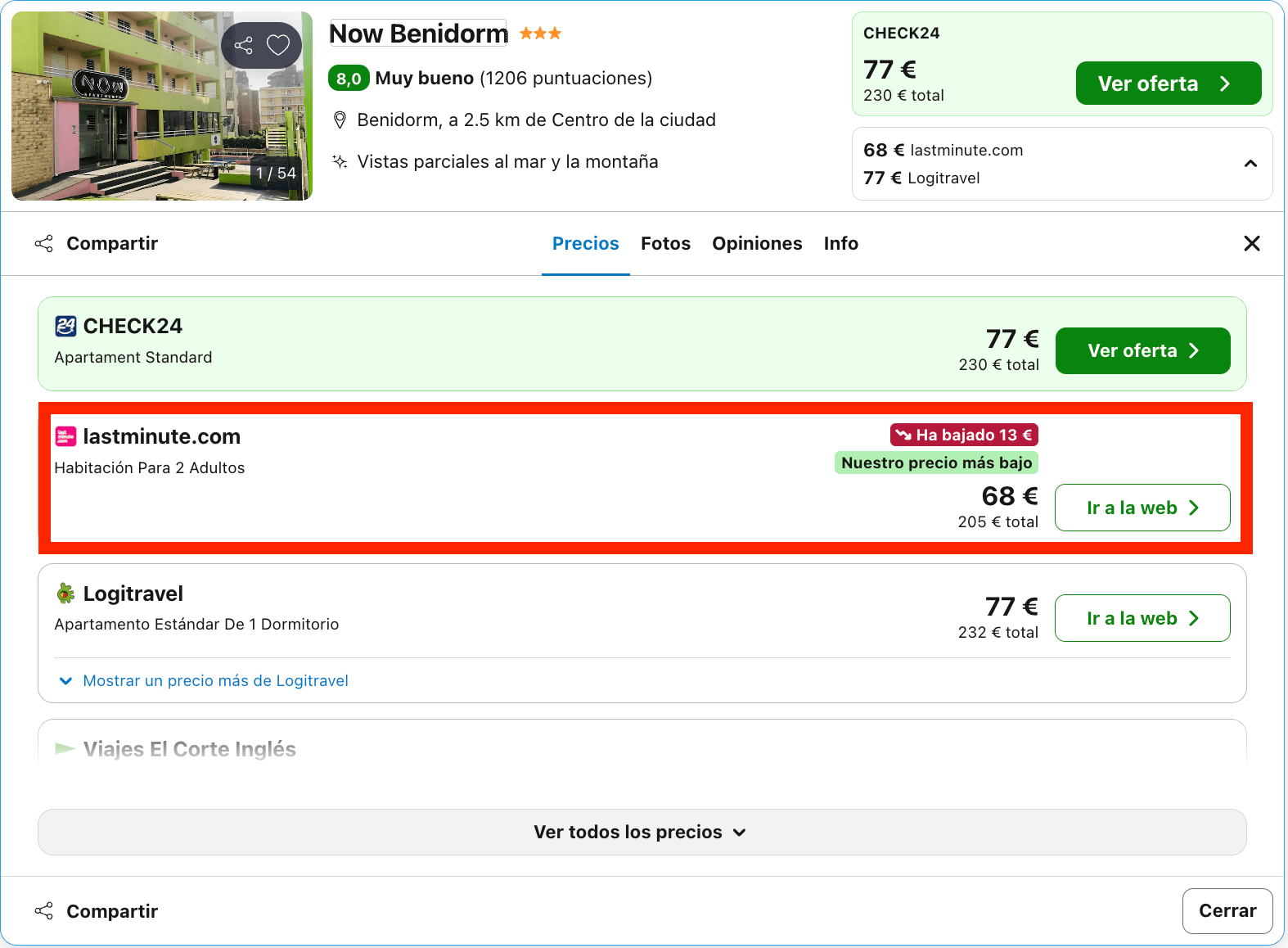Click Ver oferta in CHECK24 price row
Viewport: 1288px width, 948px height.
coord(1142,350)
